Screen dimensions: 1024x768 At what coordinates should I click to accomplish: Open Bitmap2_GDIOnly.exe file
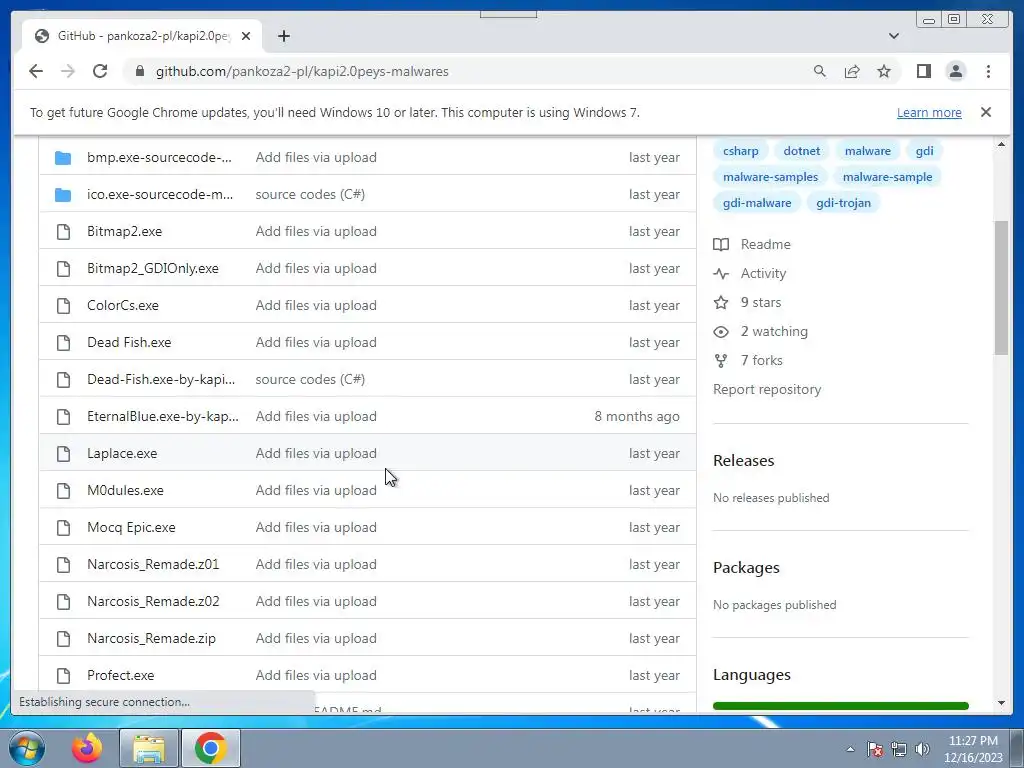[153, 268]
